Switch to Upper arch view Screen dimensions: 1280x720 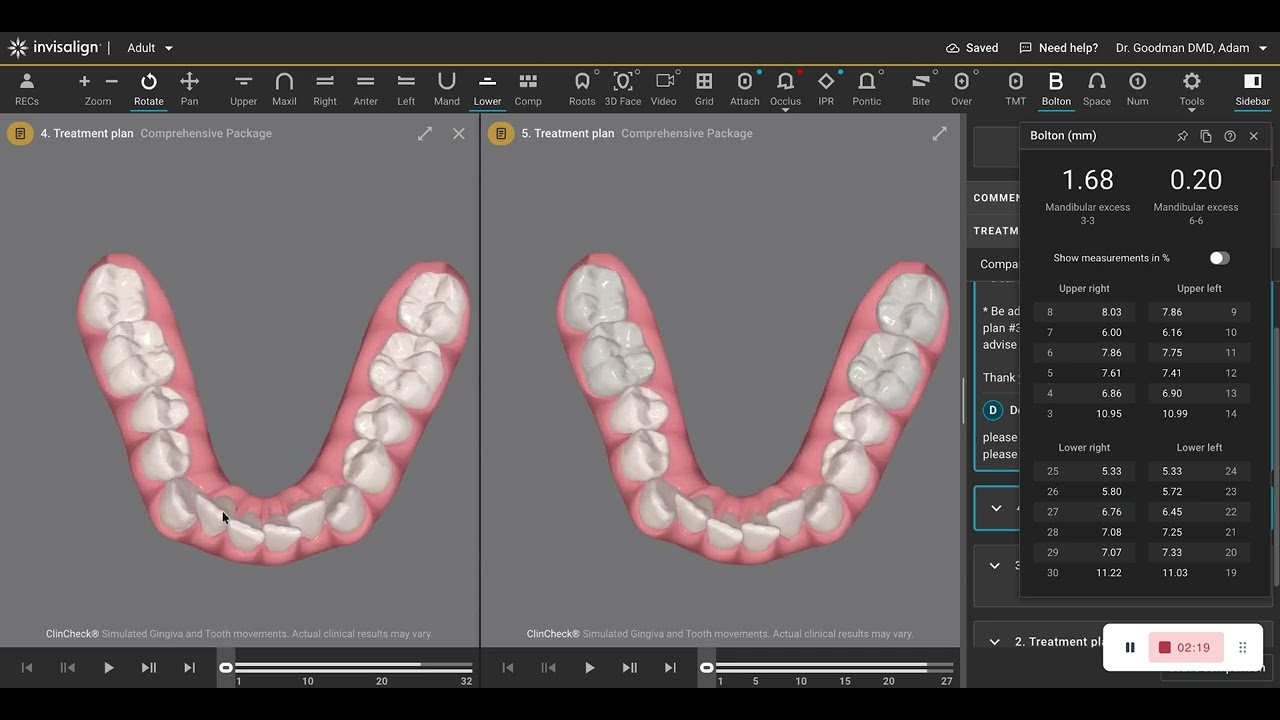pos(243,88)
